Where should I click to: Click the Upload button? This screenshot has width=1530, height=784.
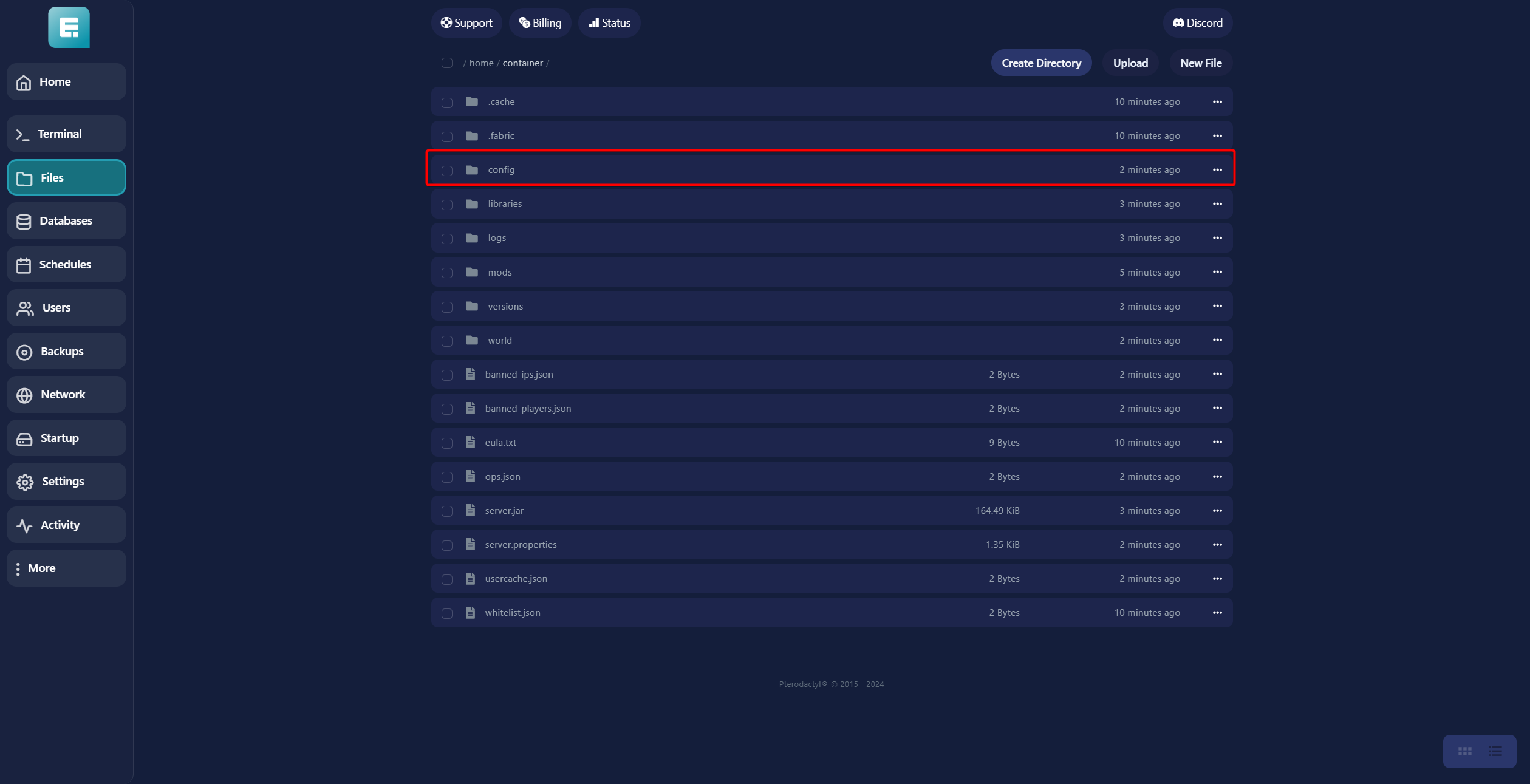point(1130,63)
